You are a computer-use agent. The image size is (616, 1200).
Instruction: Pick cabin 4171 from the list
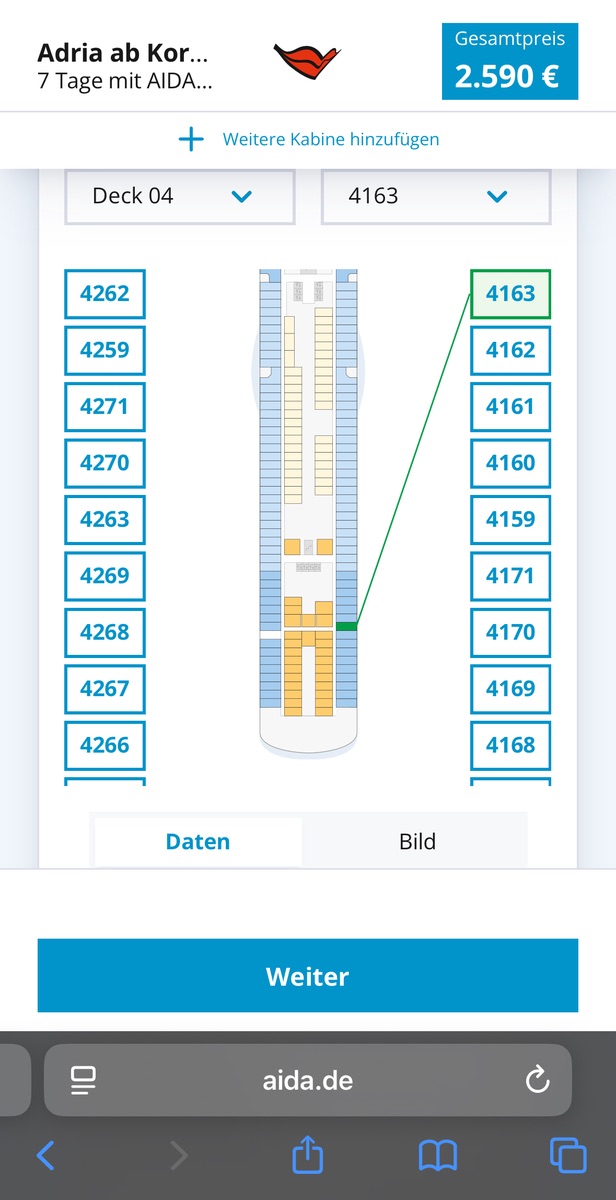(510, 576)
